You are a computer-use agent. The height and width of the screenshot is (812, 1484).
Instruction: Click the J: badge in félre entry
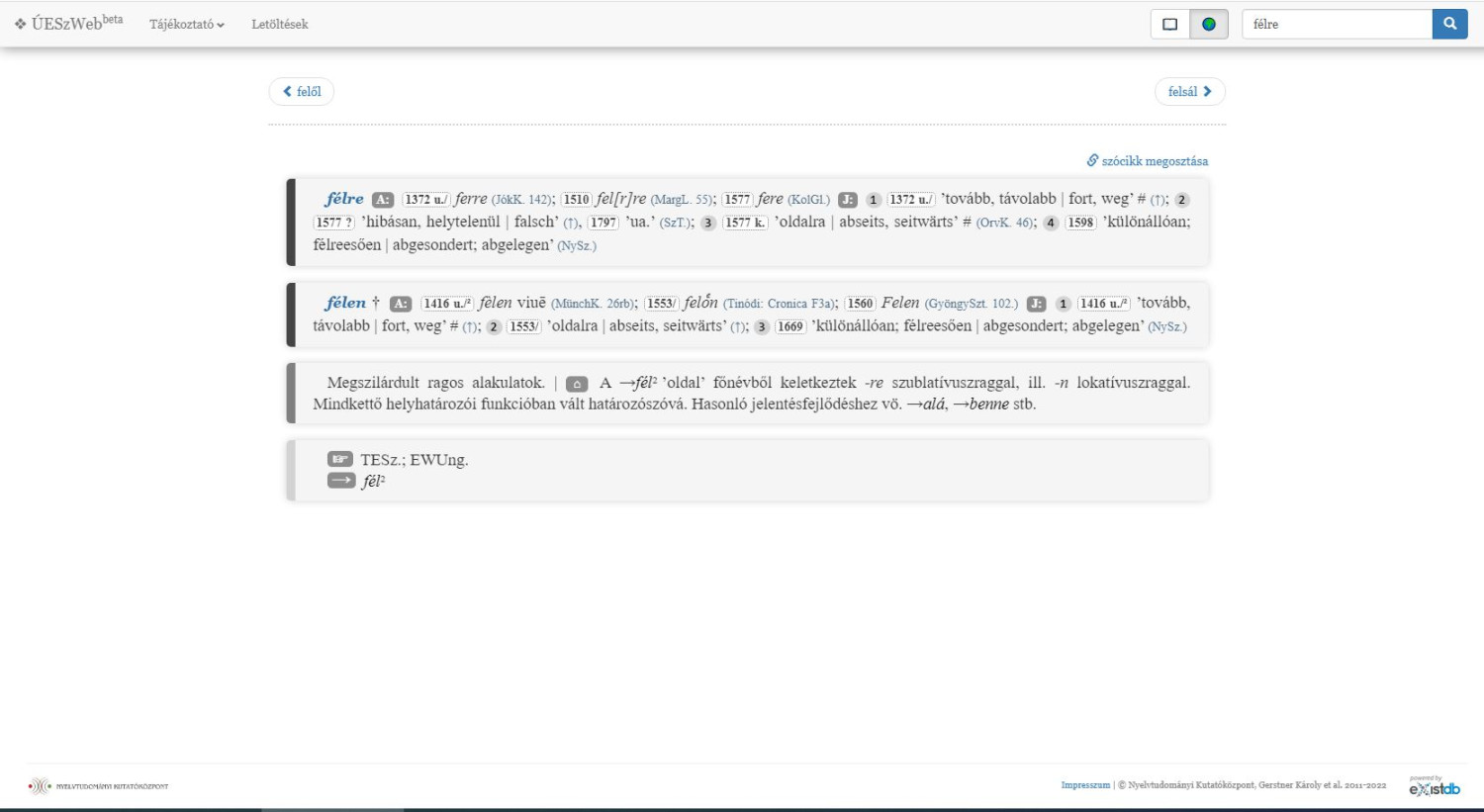[848, 200]
